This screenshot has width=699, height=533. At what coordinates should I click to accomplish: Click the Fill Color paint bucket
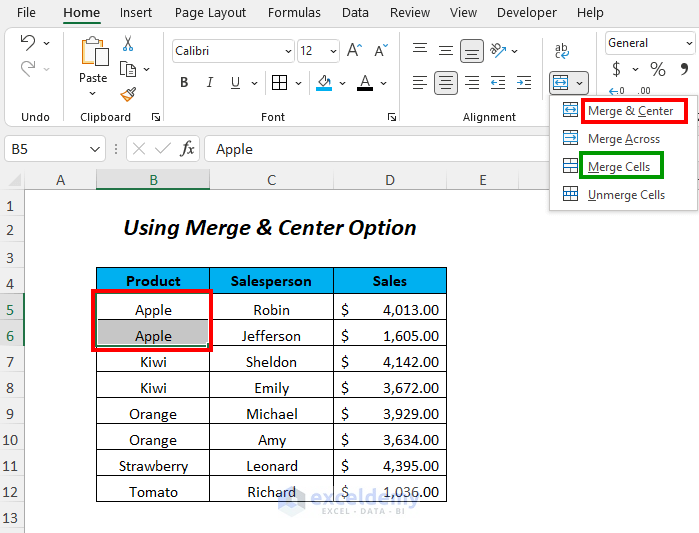click(324, 83)
